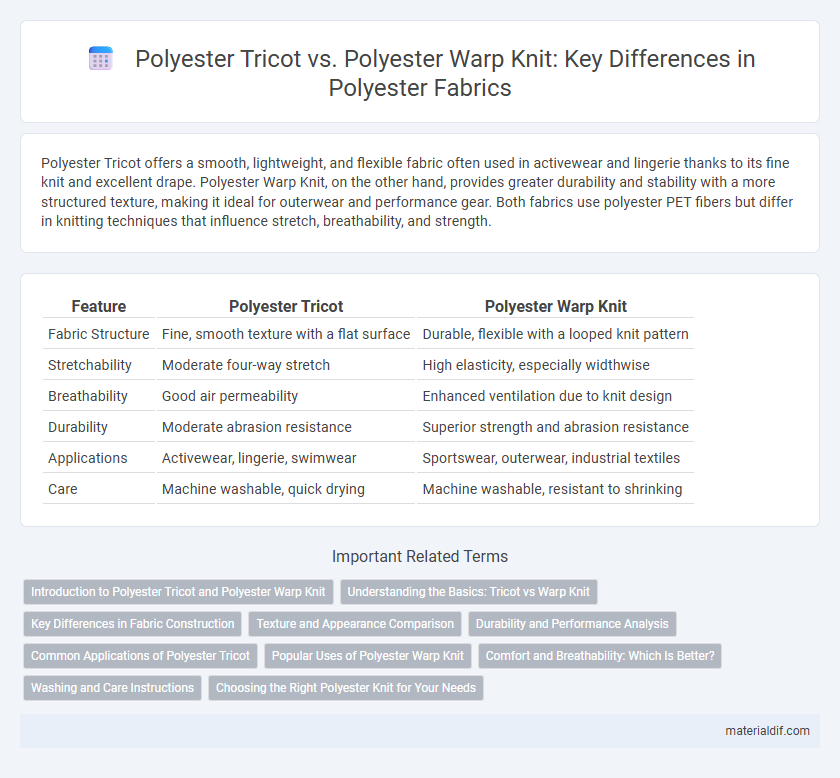
Task: Click the intro paragraph about Polyester Tricot
Action: click(x=417, y=192)
